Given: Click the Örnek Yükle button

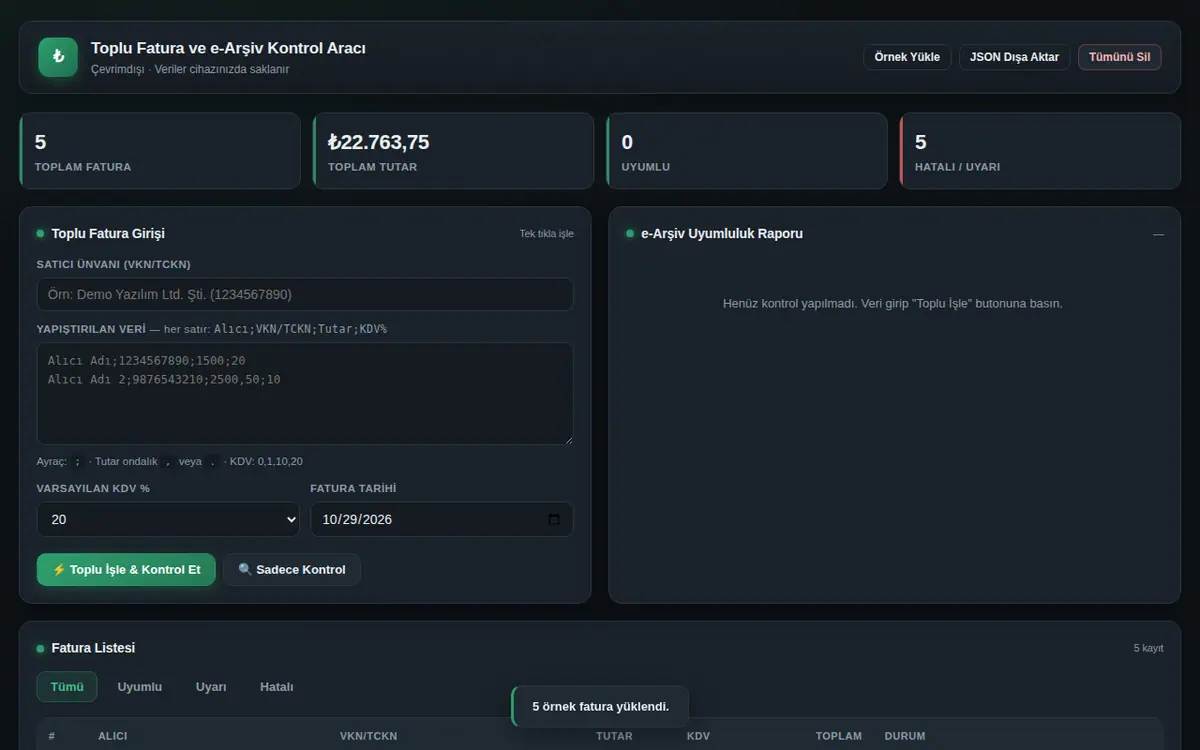Looking at the screenshot, I should point(907,57).
